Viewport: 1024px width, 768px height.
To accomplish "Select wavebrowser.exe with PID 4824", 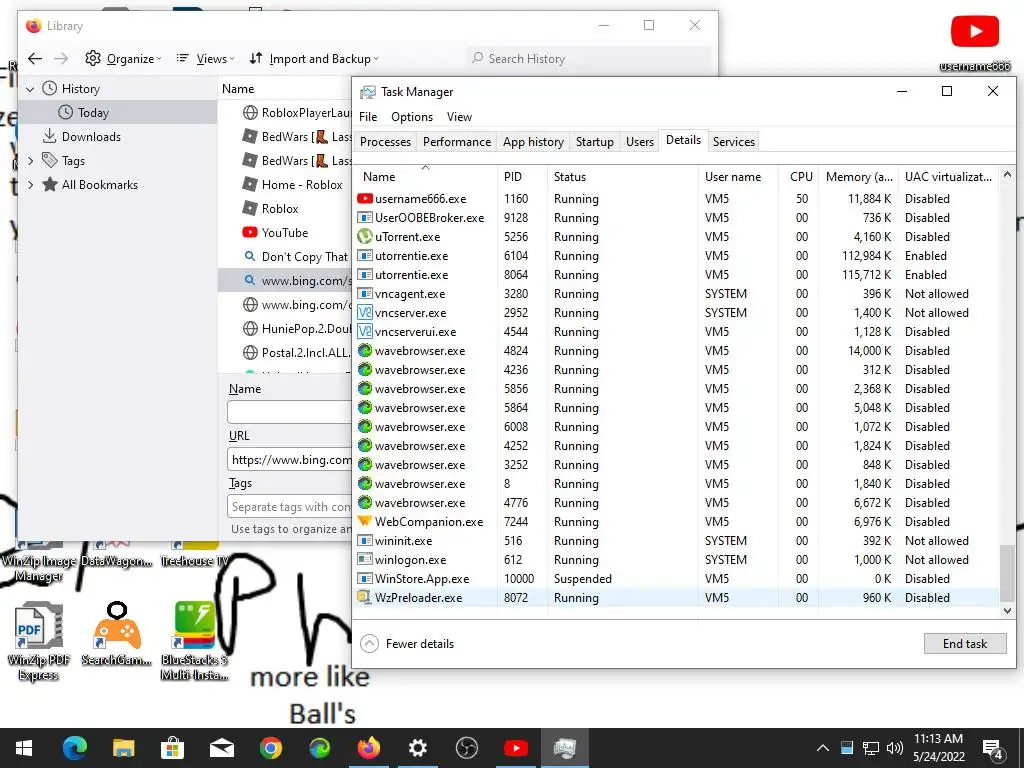I will (676, 351).
